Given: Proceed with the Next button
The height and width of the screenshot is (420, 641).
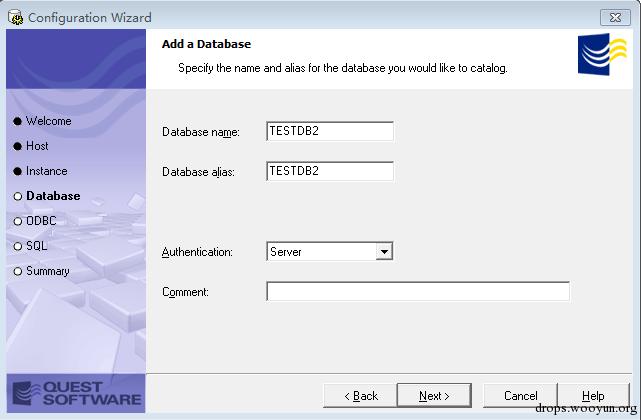Looking at the screenshot, I should pyautogui.click(x=434, y=396).
